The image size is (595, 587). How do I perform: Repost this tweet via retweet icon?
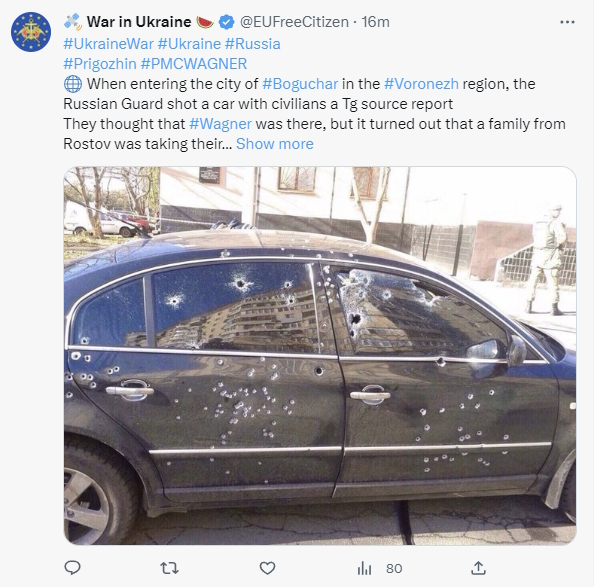click(169, 568)
